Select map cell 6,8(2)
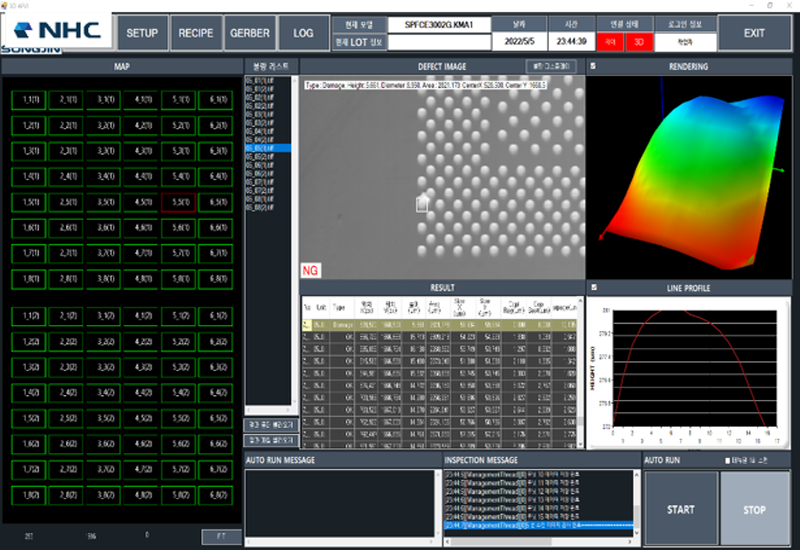The width and height of the screenshot is (800, 550). click(214, 494)
